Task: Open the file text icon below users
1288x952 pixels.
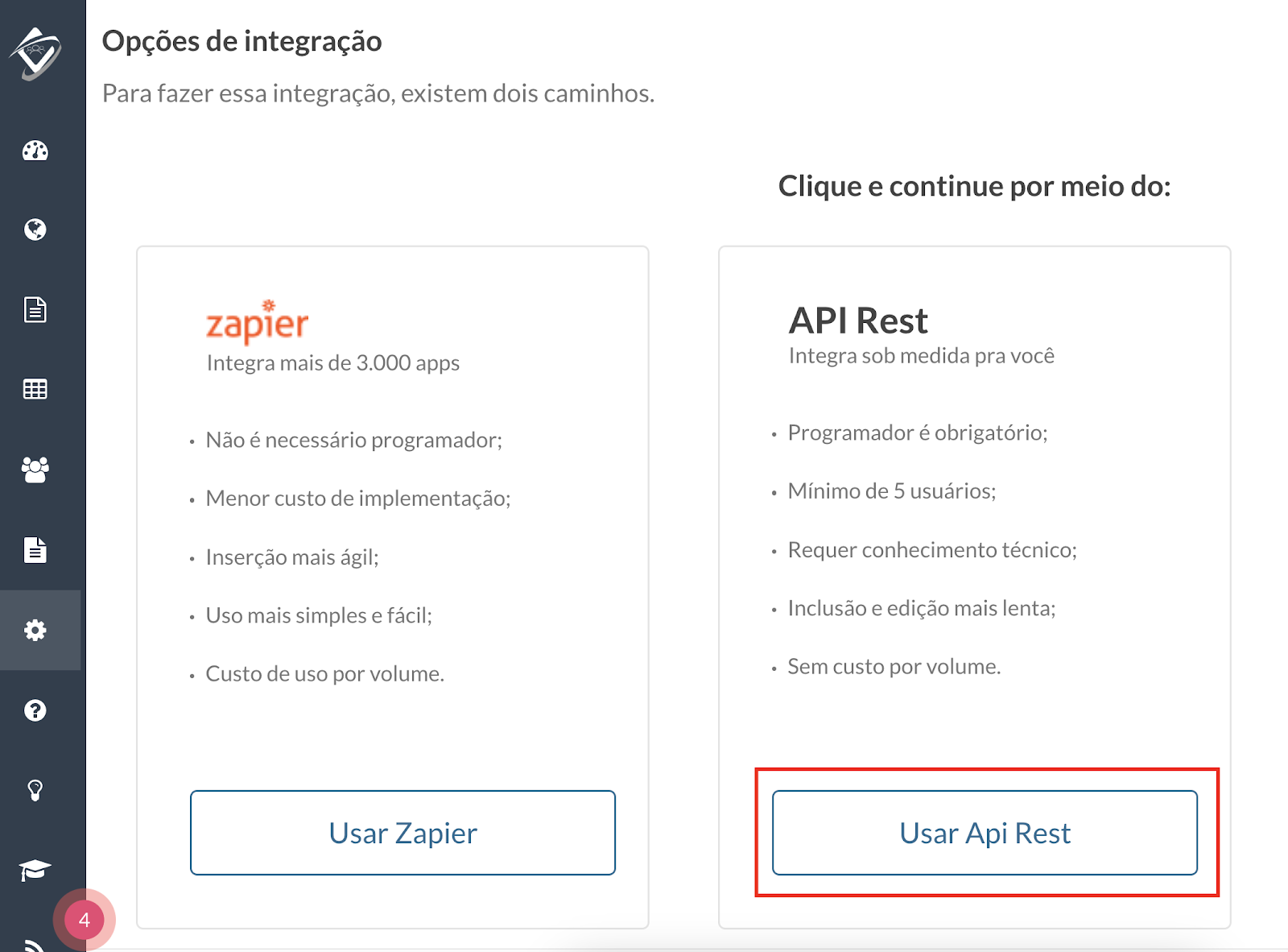Action: point(35,549)
